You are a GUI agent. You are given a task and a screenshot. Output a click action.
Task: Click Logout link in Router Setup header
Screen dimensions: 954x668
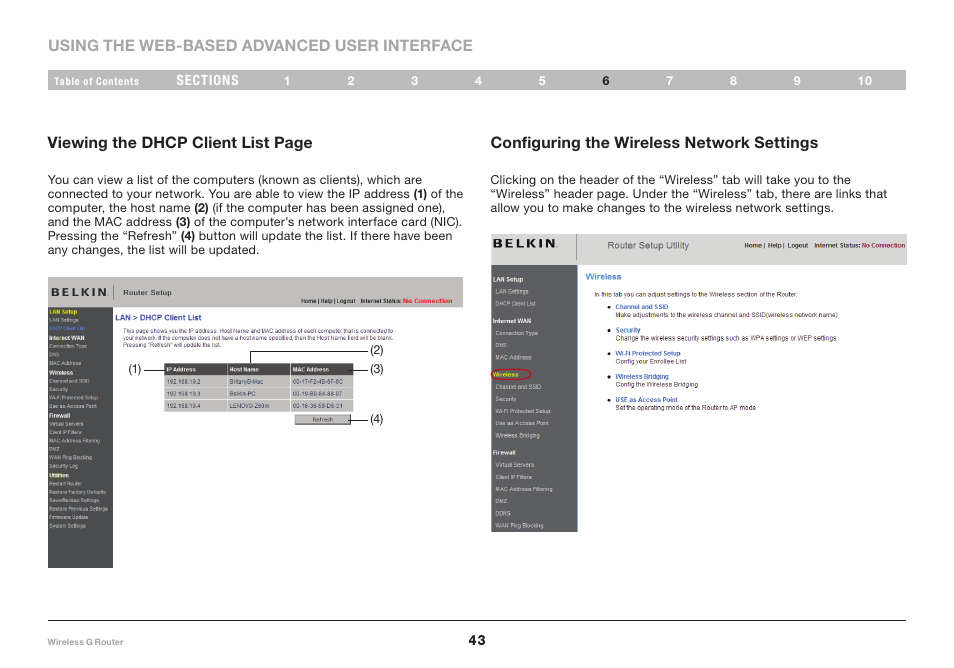(346, 301)
